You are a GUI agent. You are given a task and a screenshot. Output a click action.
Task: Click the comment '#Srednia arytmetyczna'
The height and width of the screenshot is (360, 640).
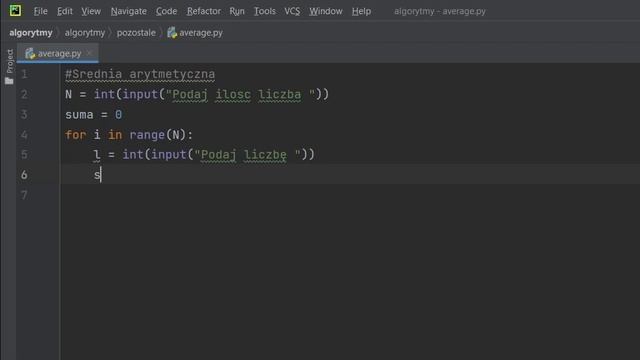pyautogui.click(x=140, y=74)
